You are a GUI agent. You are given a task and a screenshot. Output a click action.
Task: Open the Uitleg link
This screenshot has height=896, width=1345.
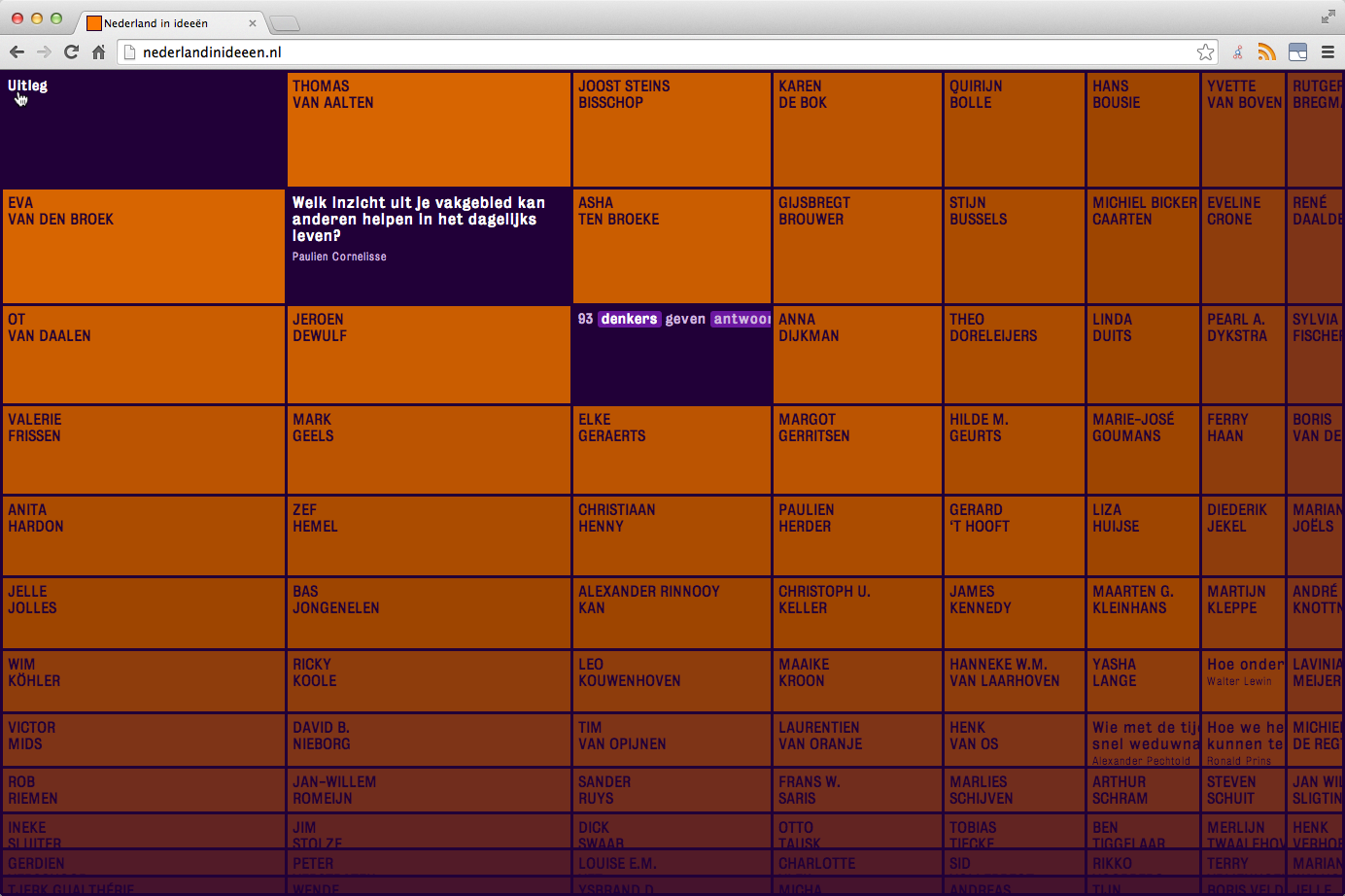[27, 86]
